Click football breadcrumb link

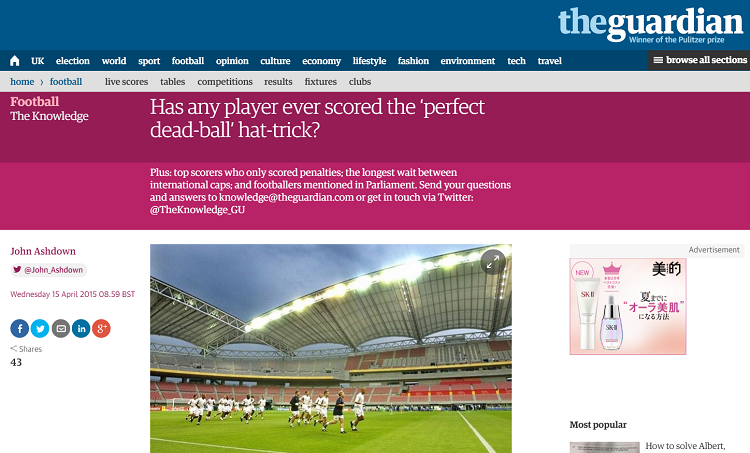66,82
